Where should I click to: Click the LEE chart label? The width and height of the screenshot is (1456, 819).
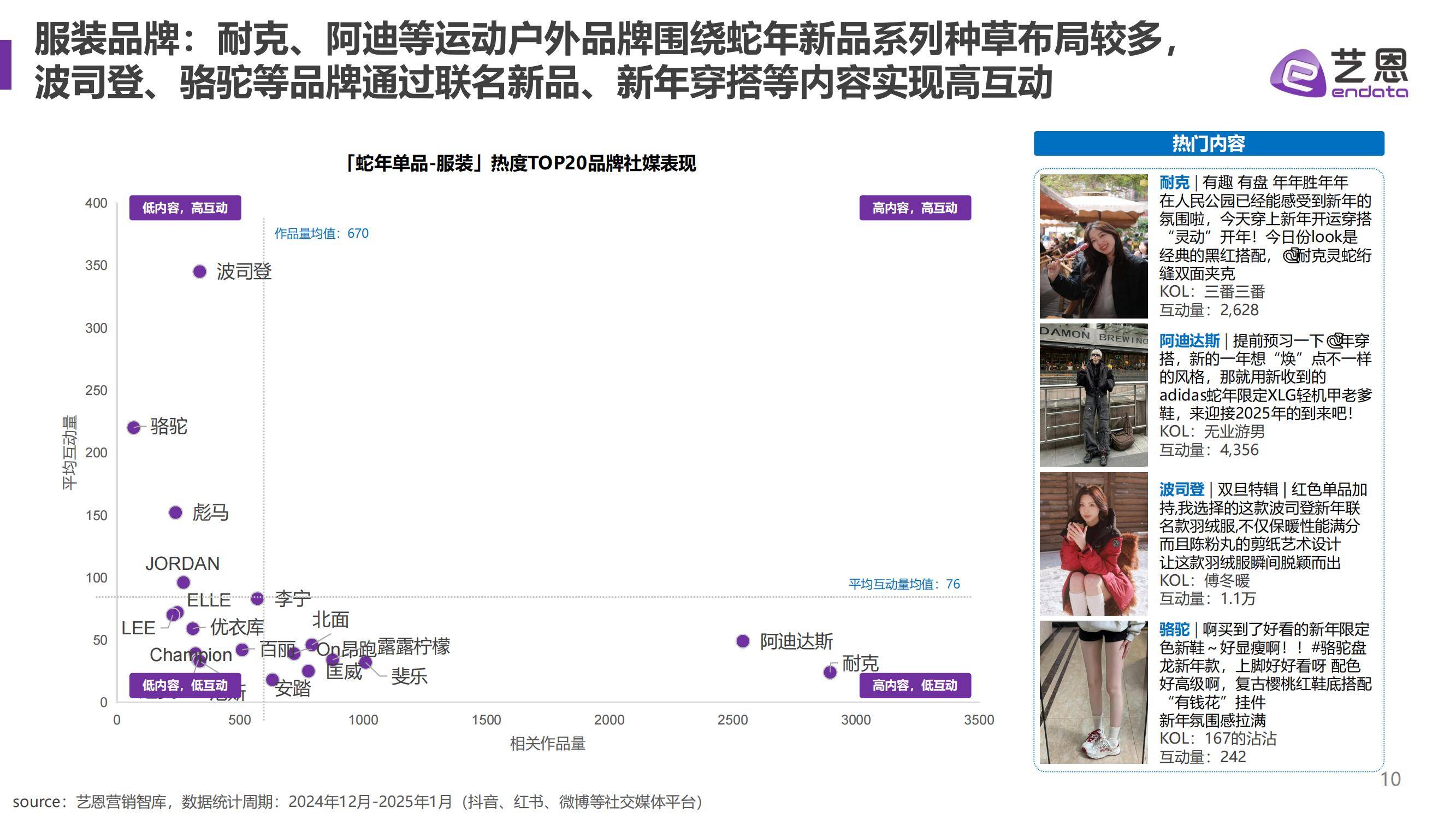click(x=138, y=628)
